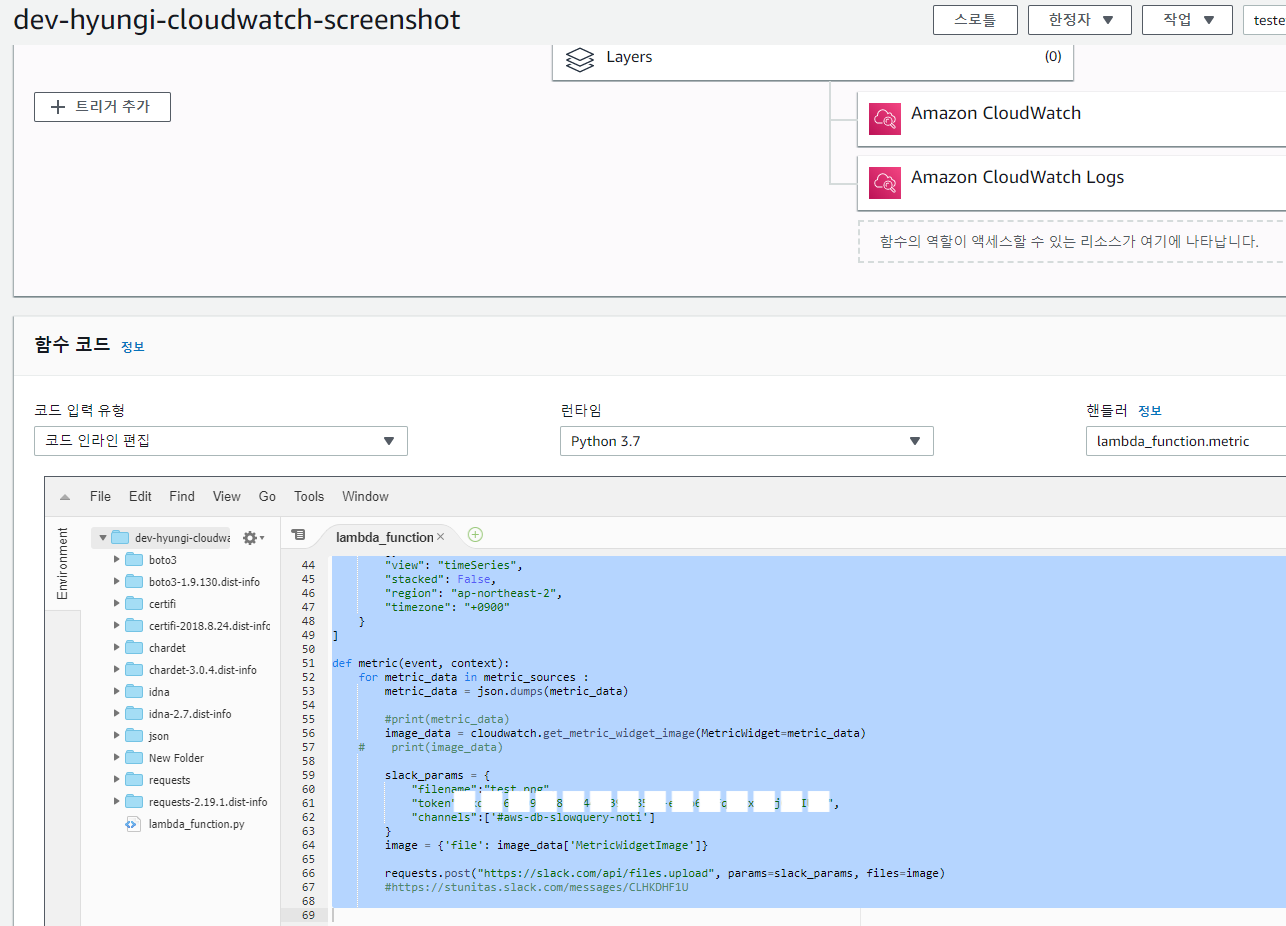Open the Edit menu
1286x926 pixels.
(x=140, y=497)
